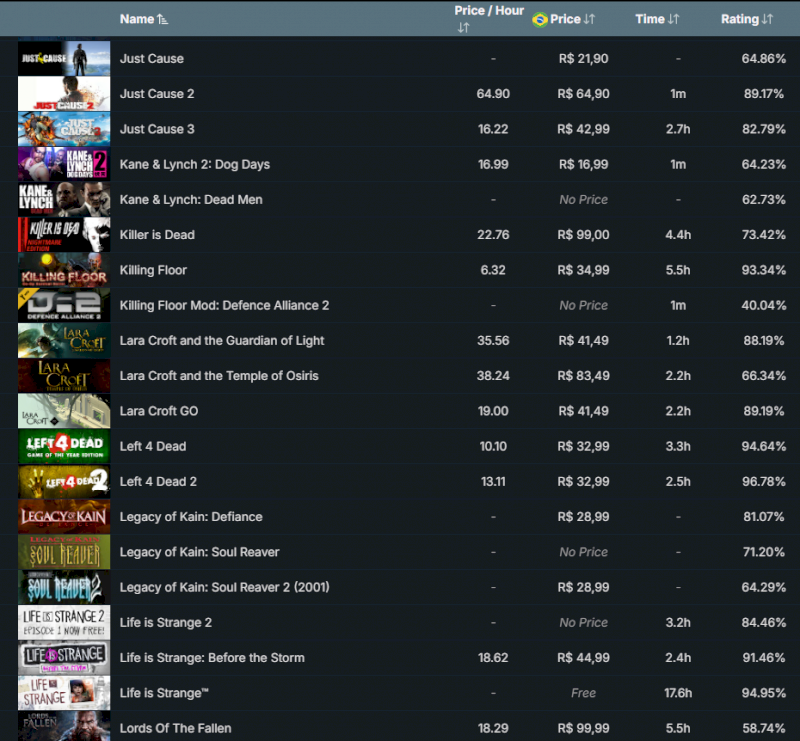This screenshot has height=741, width=800.
Task: Click the Brazil flag icon beside Price
Action: point(540,19)
